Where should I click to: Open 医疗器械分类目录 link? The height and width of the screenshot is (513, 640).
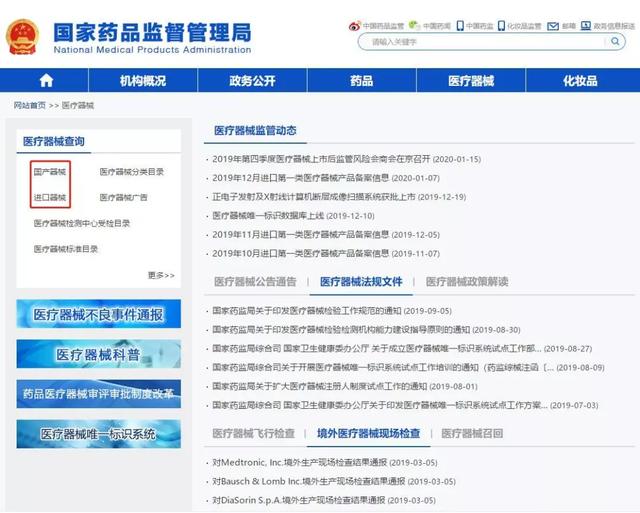pyautogui.click(x=132, y=172)
